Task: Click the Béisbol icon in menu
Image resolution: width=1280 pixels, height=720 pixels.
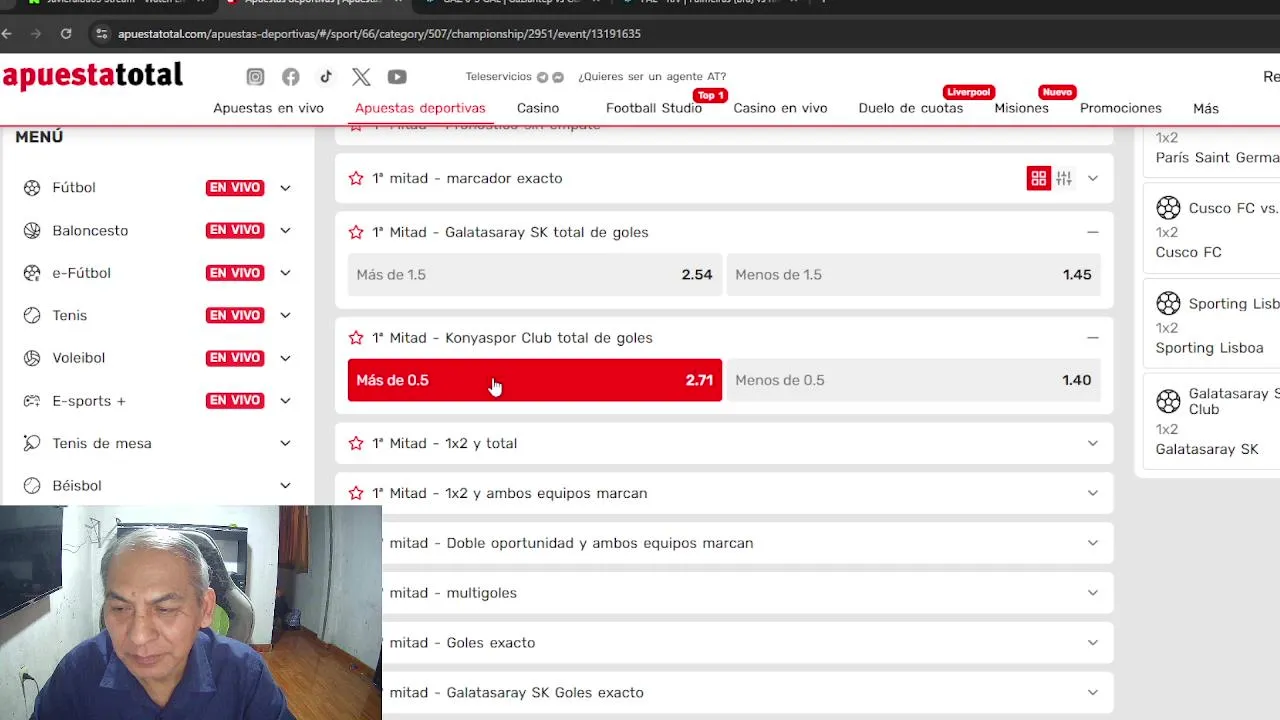Action: (33, 485)
